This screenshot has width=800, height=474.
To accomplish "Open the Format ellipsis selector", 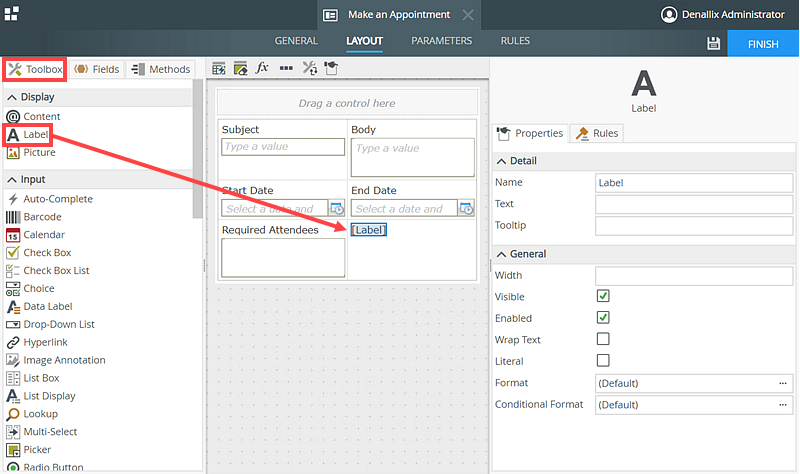I will point(783,383).
